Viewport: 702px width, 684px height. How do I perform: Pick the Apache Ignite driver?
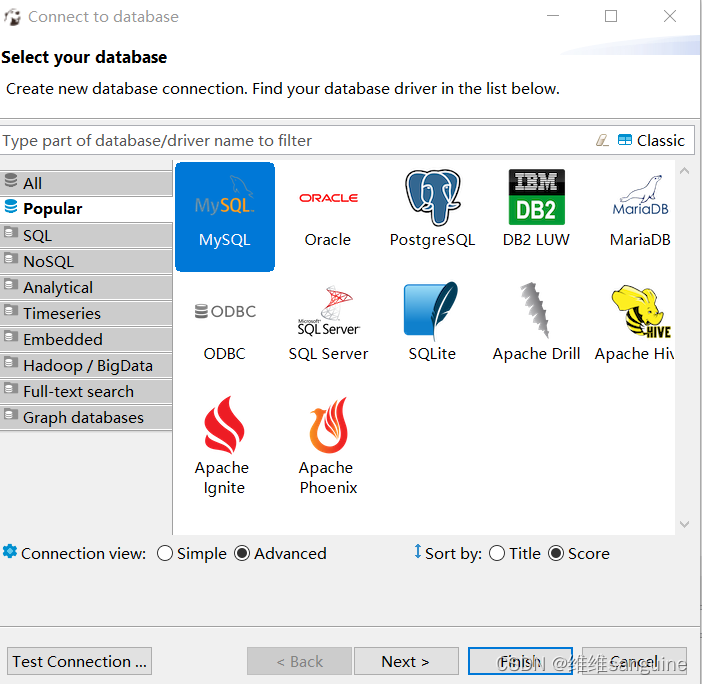click(x=225, y=446)
